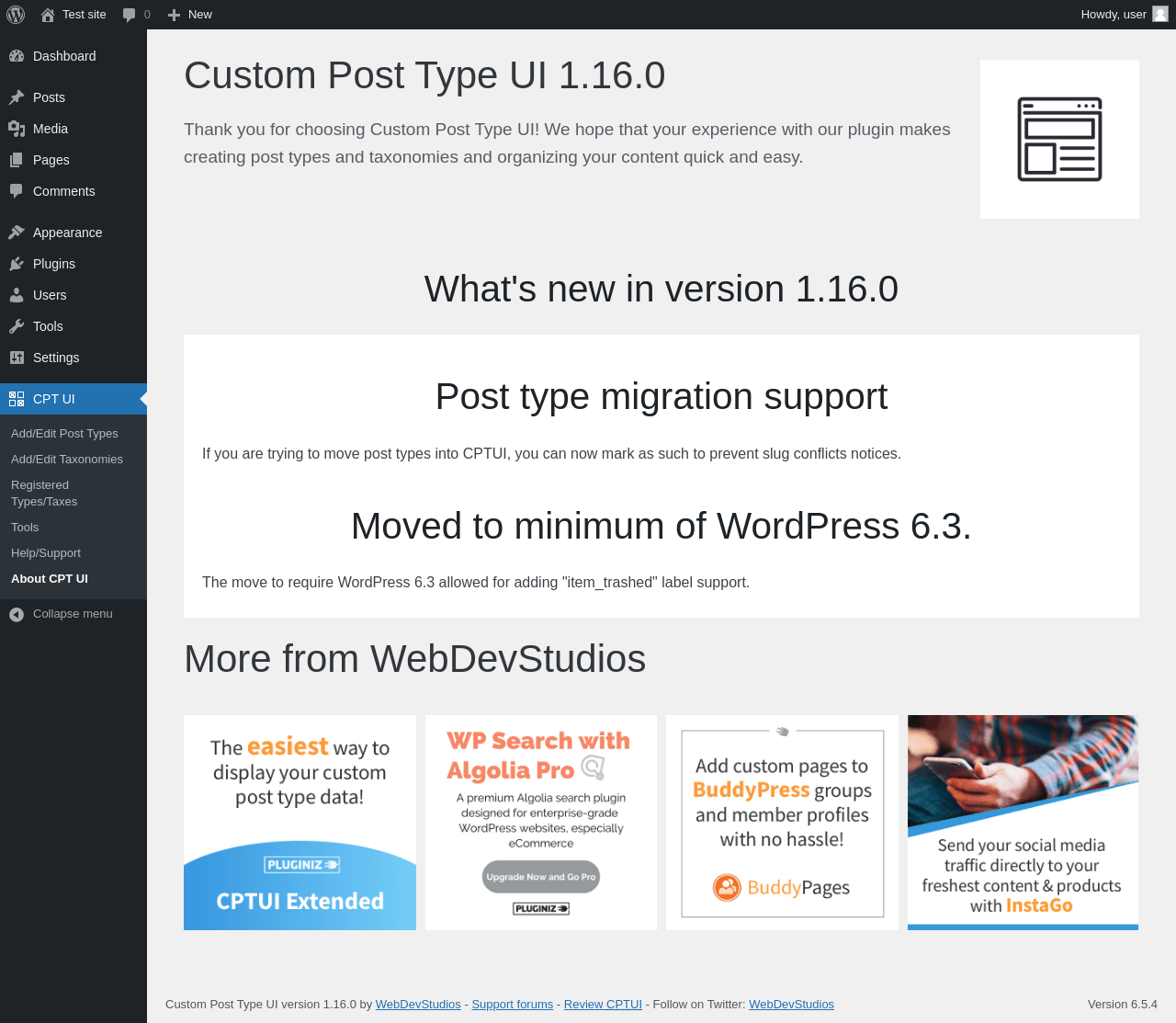The image size is (1176, 1023).
Task: Click the Settings sliders icon
Action: coord(17,358)
